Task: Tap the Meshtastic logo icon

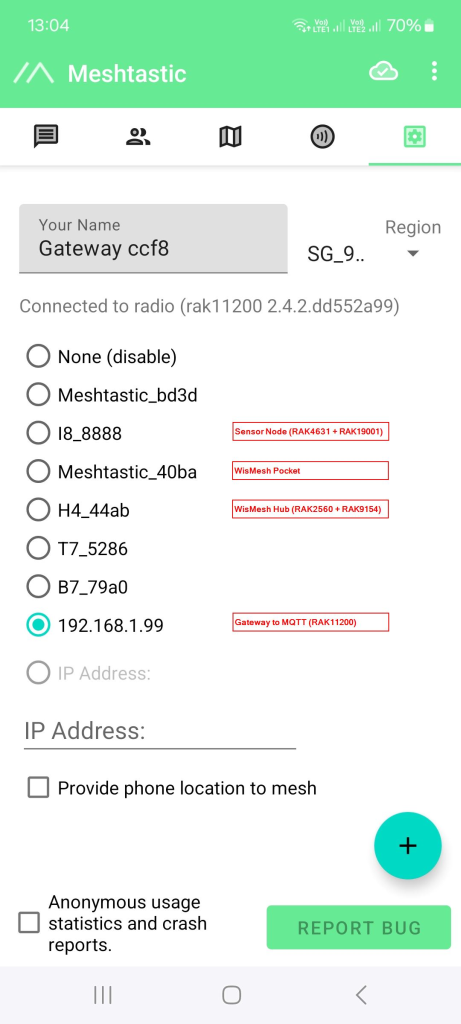Action: [x=34, y=73]
